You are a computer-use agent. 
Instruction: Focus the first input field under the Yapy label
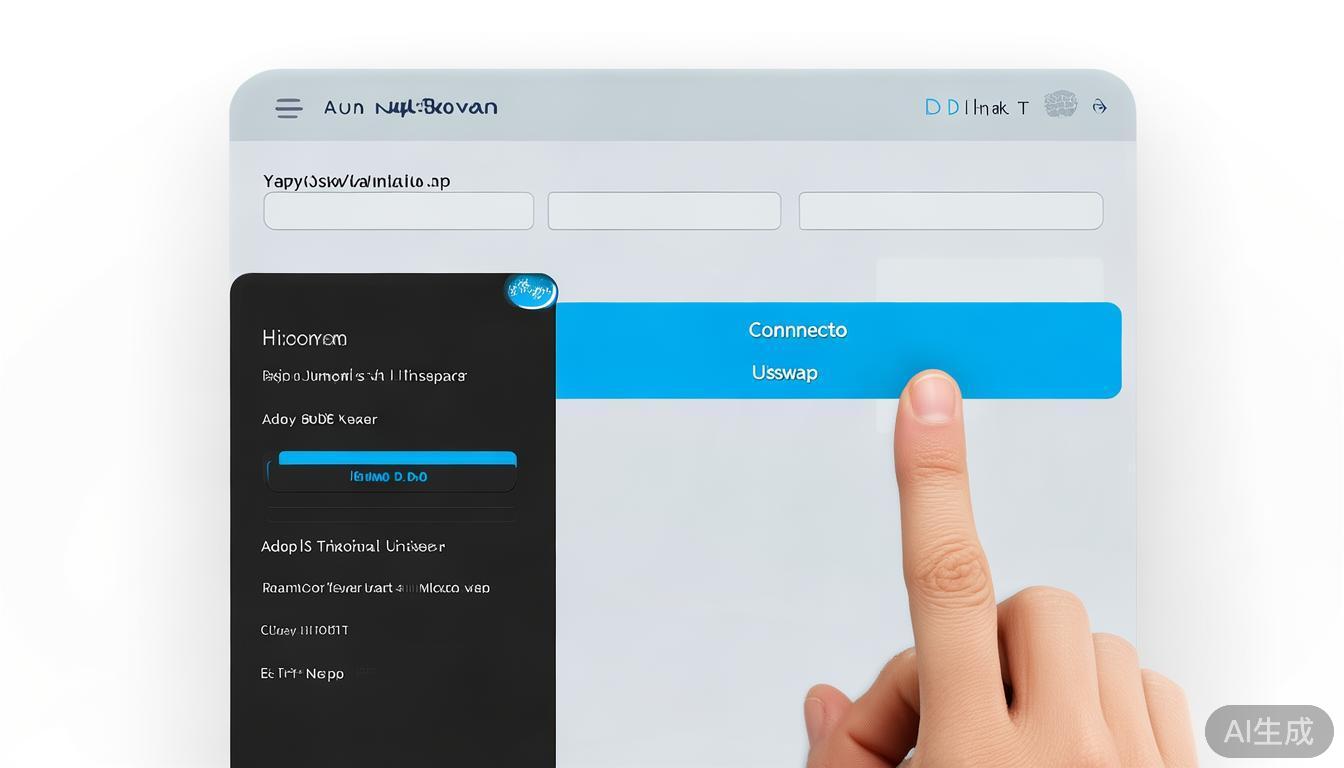(x=398, y=211)
